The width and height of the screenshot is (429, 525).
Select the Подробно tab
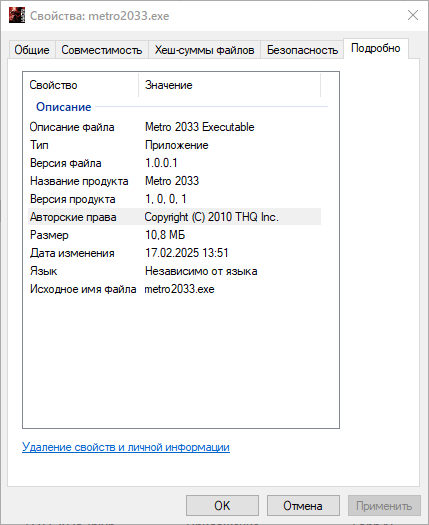[376, 49]
